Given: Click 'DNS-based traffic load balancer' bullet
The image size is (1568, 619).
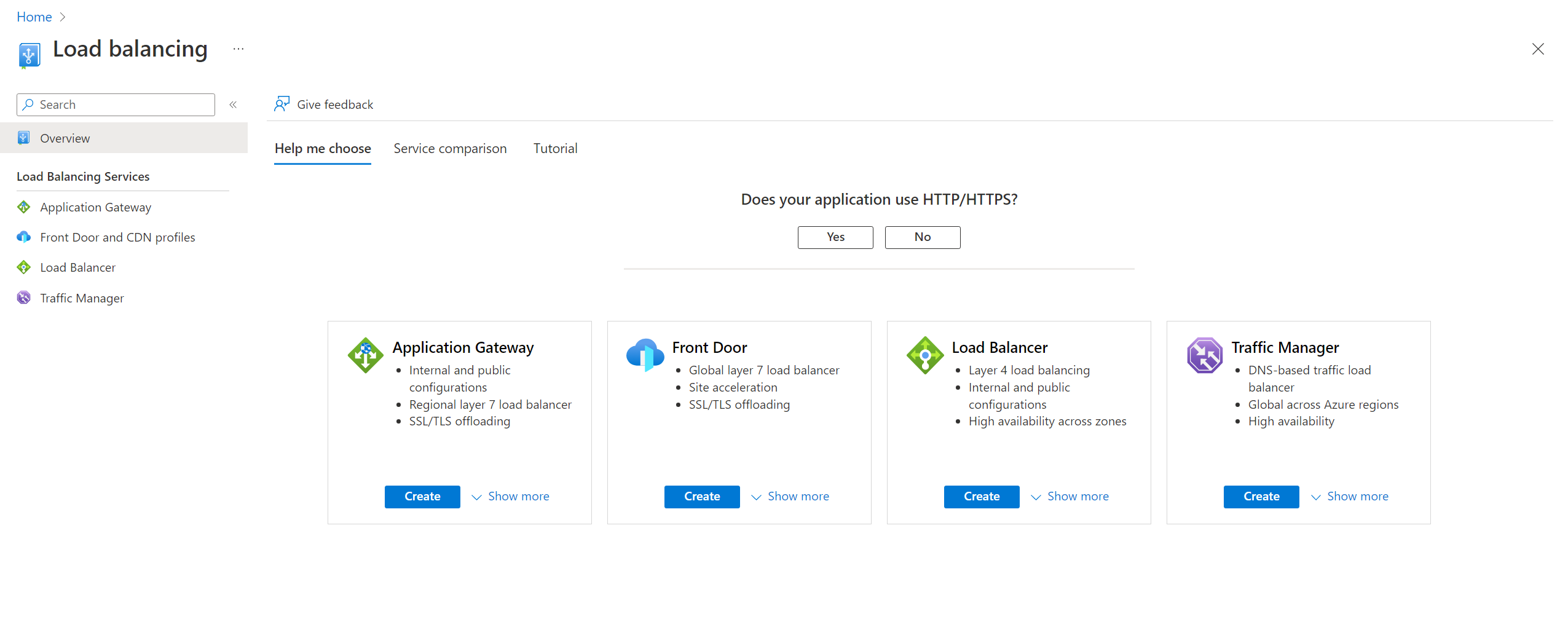Looking at the screenshot, I should (x=1310, y=379).
